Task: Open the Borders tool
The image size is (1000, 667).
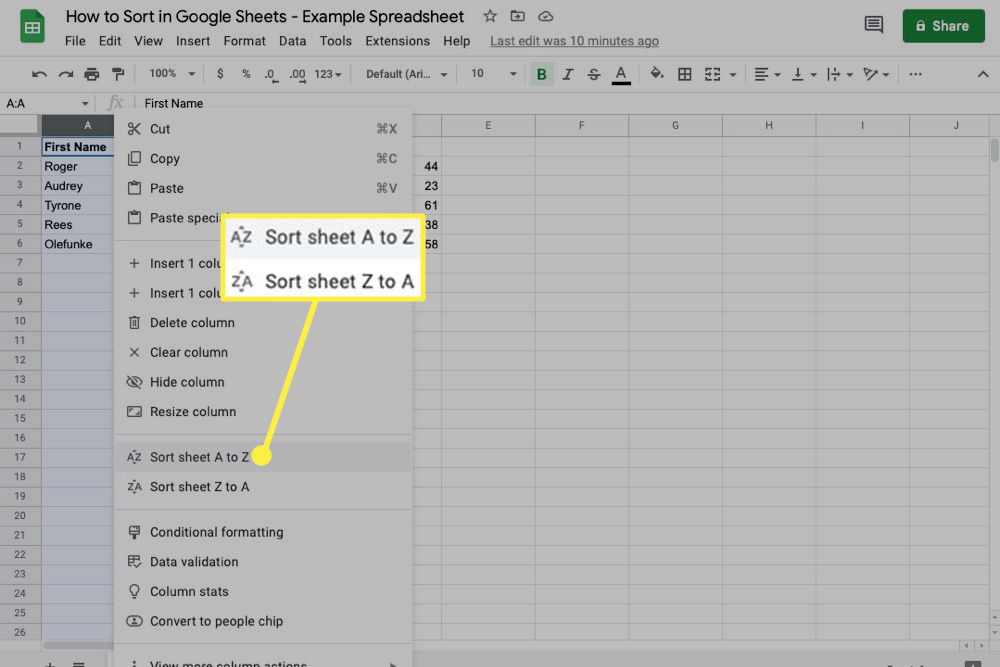Action: click(x=684, y=75)
